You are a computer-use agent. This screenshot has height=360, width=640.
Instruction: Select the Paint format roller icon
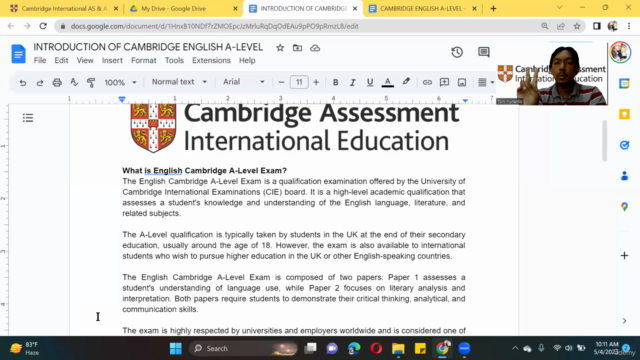(x=91, y=82)
